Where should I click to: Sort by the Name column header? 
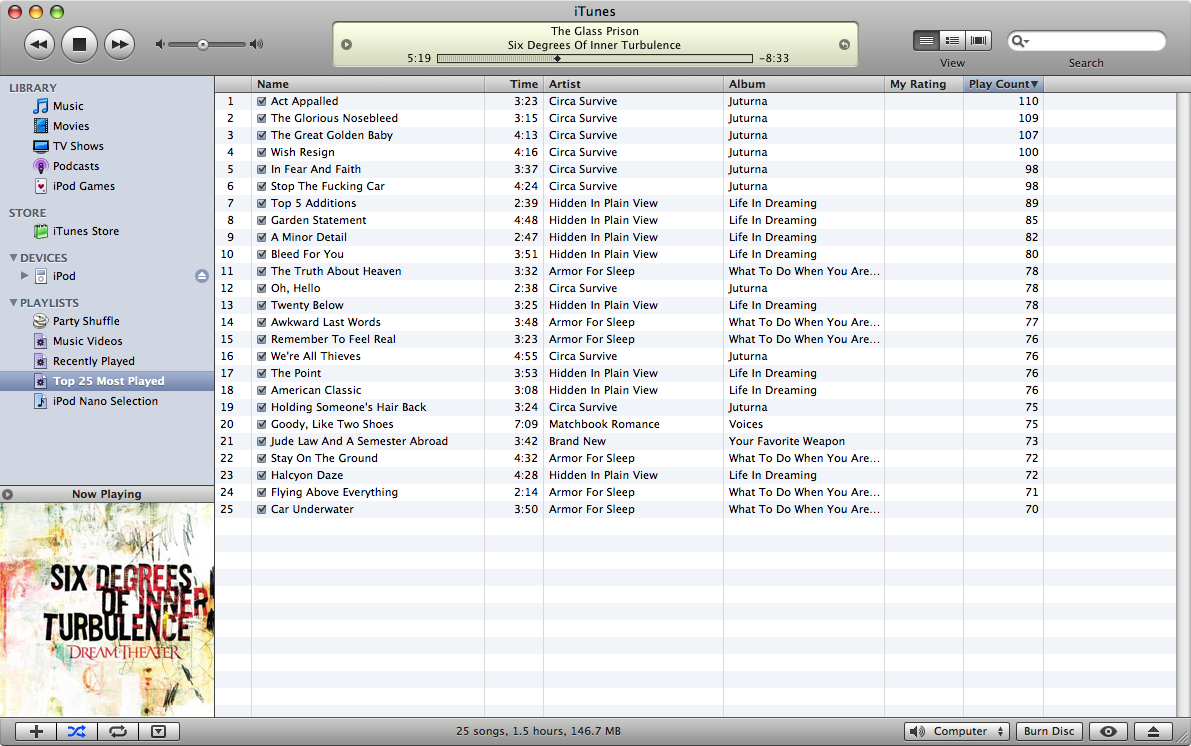click(368, 84)
